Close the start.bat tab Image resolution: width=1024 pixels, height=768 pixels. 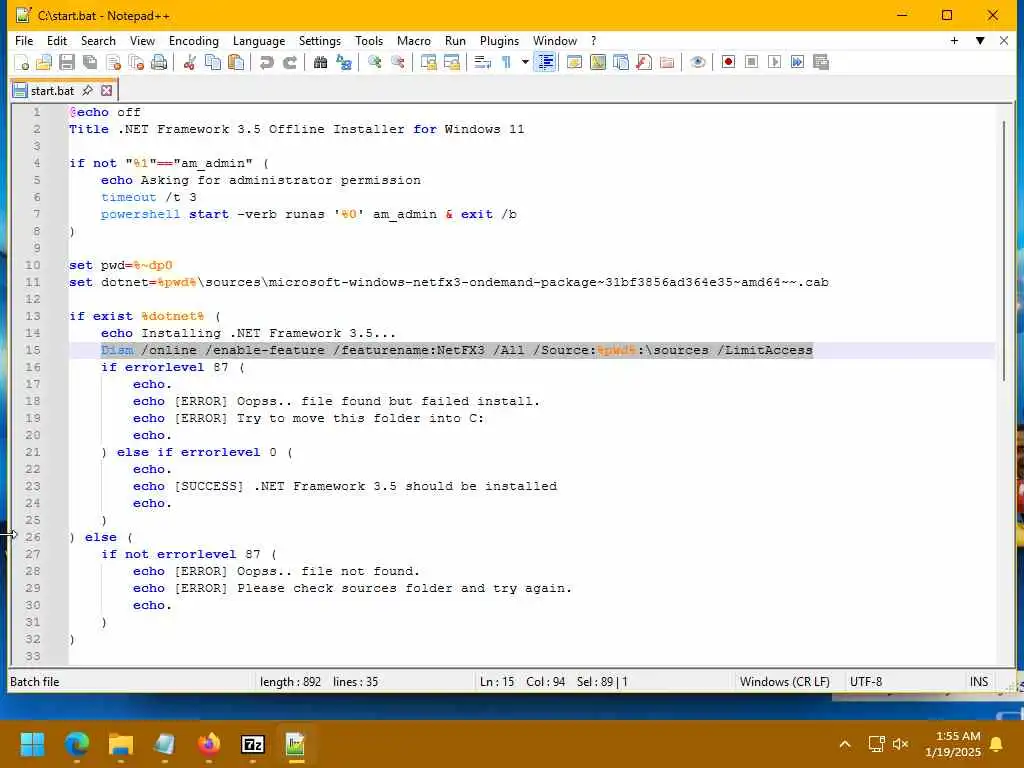pos(106,91)
